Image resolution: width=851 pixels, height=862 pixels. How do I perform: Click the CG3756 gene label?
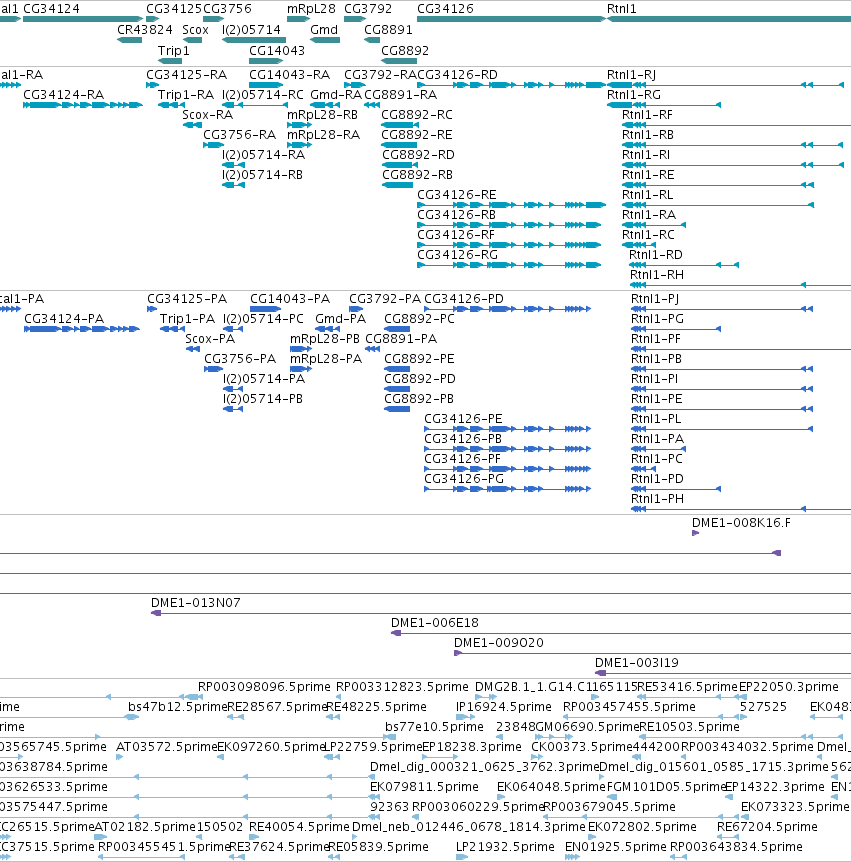point(227,9)
